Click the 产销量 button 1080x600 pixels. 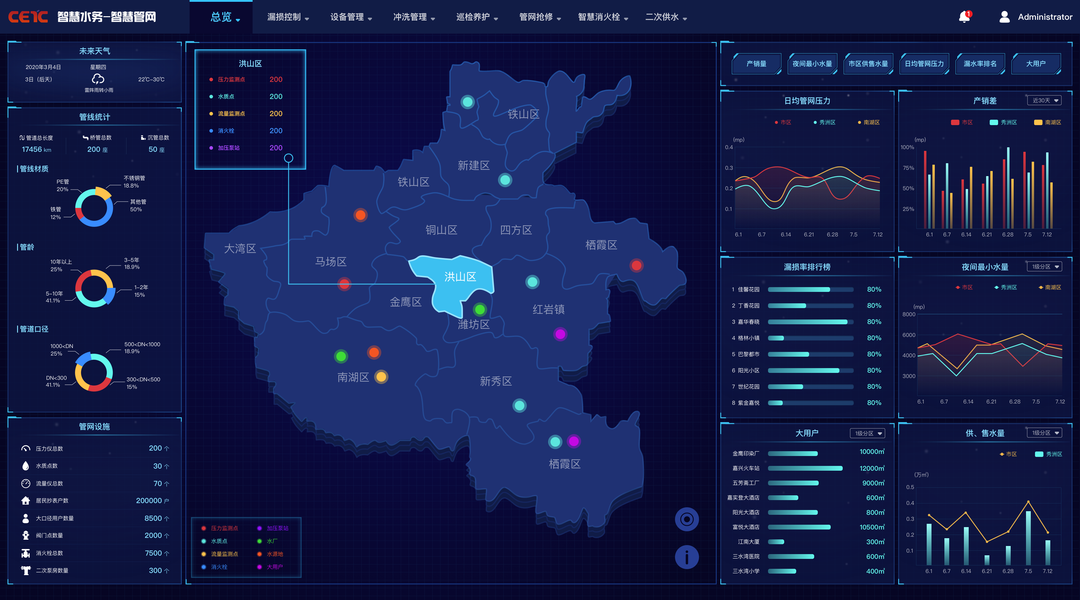(756, 63)
